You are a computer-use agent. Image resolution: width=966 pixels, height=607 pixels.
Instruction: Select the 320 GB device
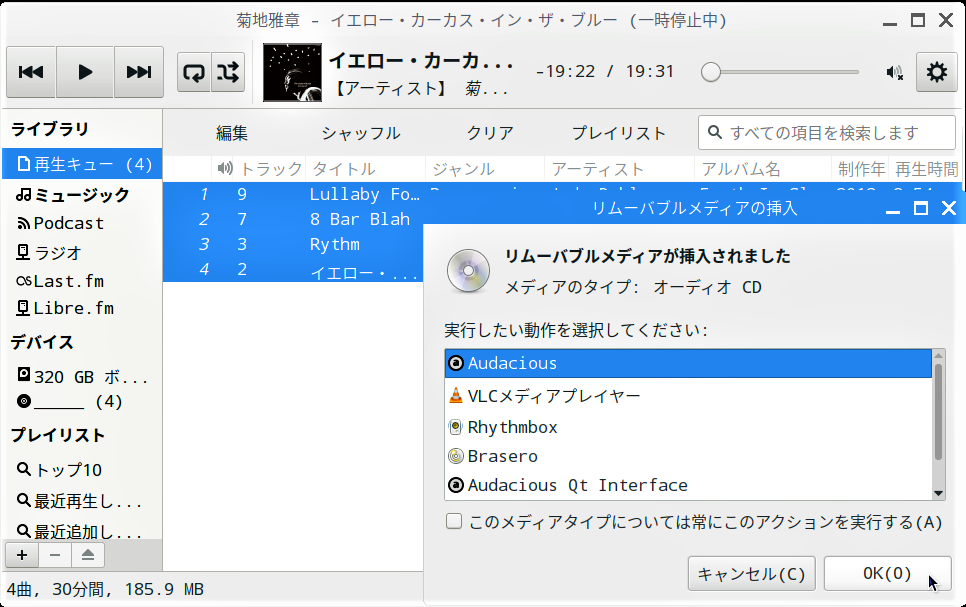[83, 377]
